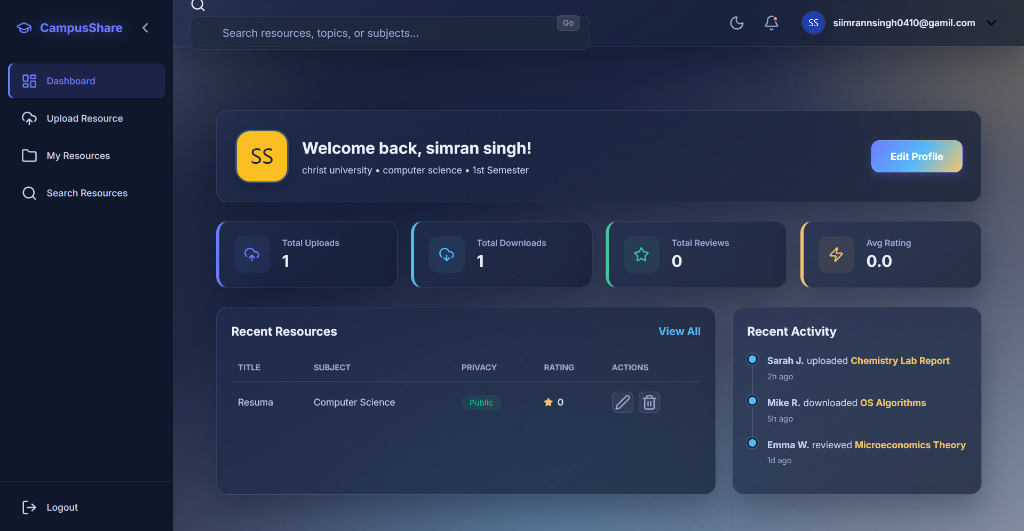
Task: Open the siimrannsingh0410 account menu
Action: (903, 23)
